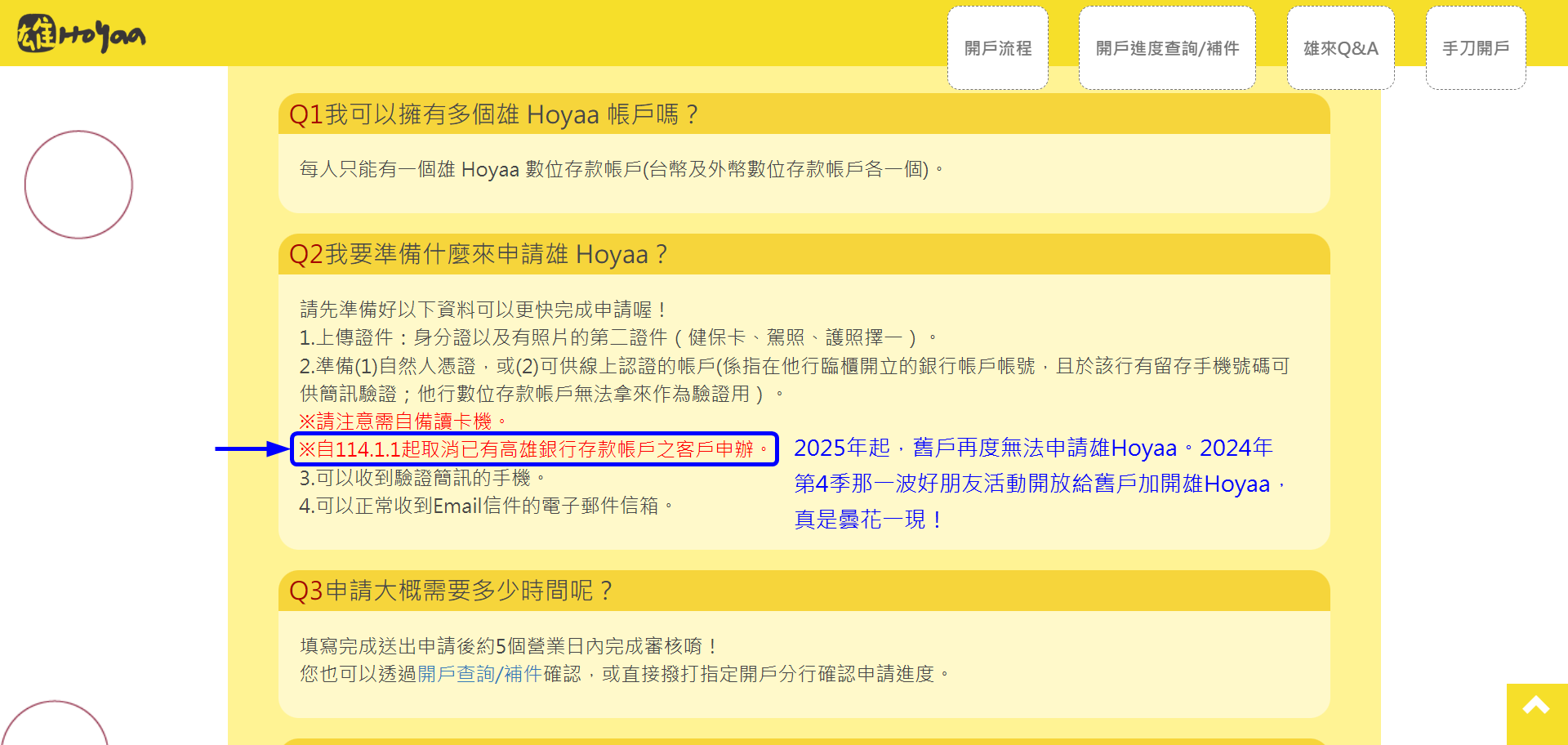Image resolution: width=1568 pixels, height=745 pixels.
Task: Click item 4 about Email mailbox
Action: [x=487, y=506]
